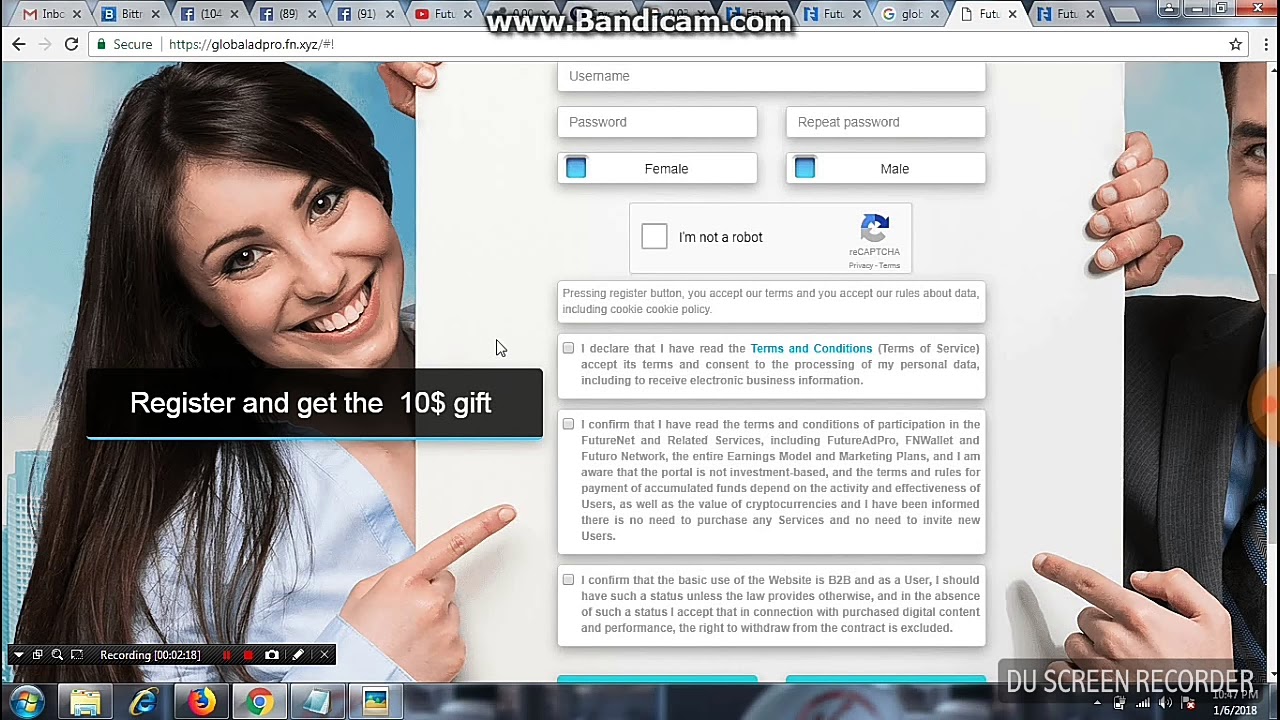Viewport: 1280px width, 720px height.
Task: Launch Internet Explorer from the taskbar
Action: tap(144, 703)
